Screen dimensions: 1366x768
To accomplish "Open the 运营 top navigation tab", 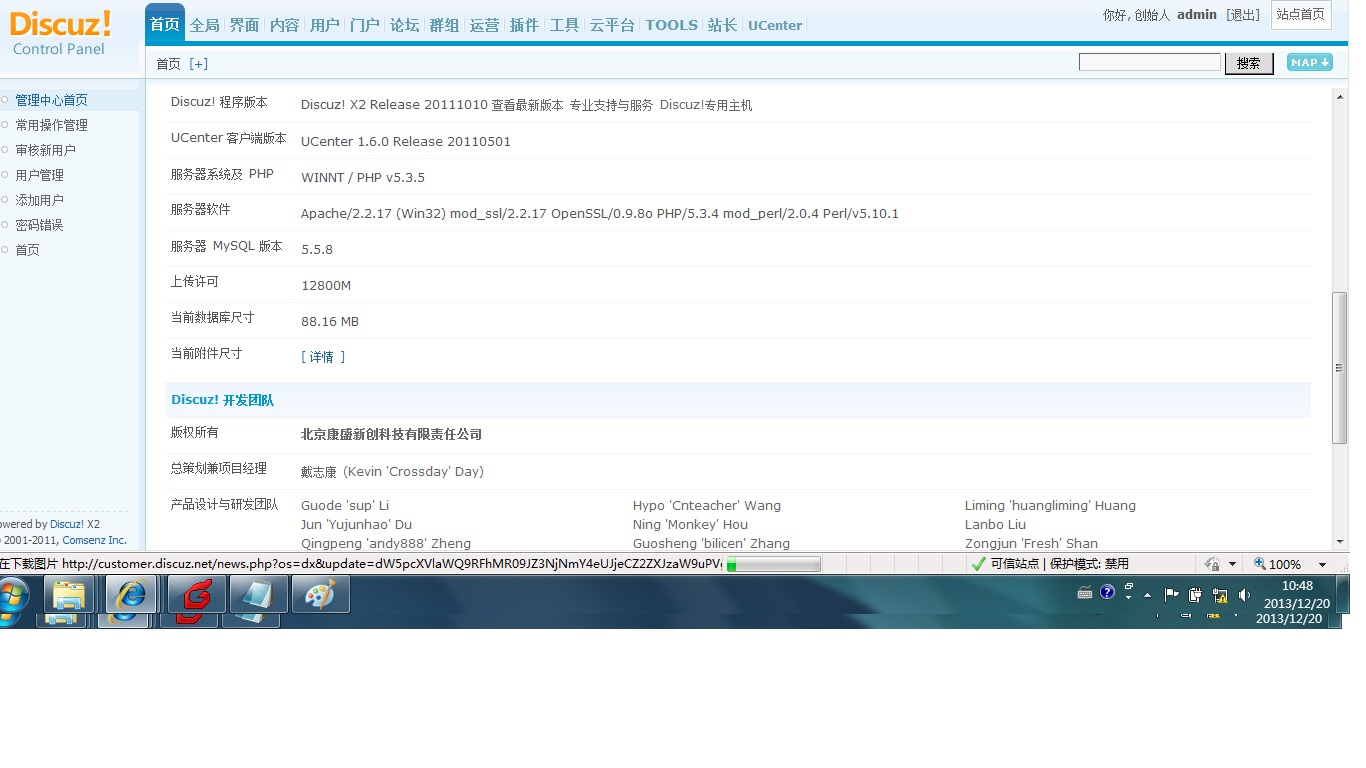I will [x=484, y=25].
